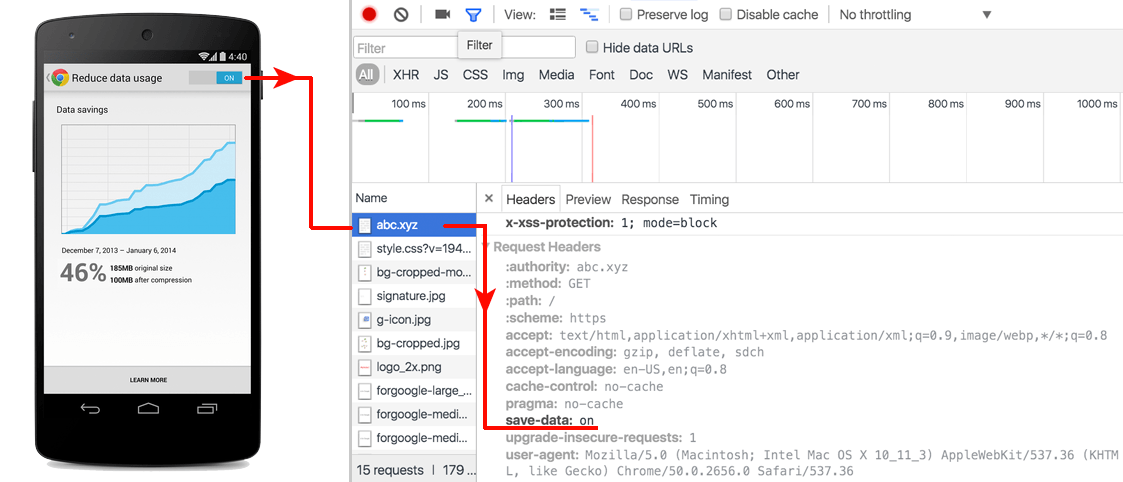Select the signature.jpg request
The image size is (1123, 482).
[414, 296]
